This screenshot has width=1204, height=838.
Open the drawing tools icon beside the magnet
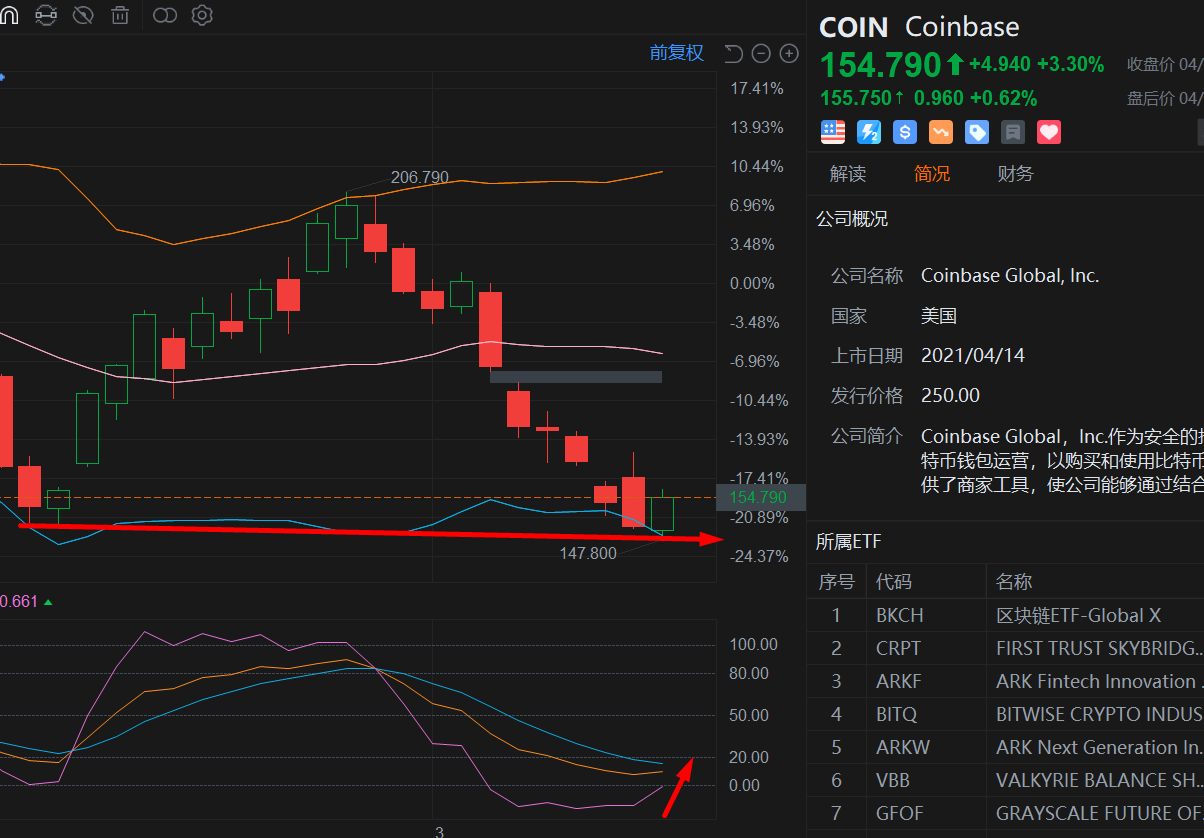46,15
